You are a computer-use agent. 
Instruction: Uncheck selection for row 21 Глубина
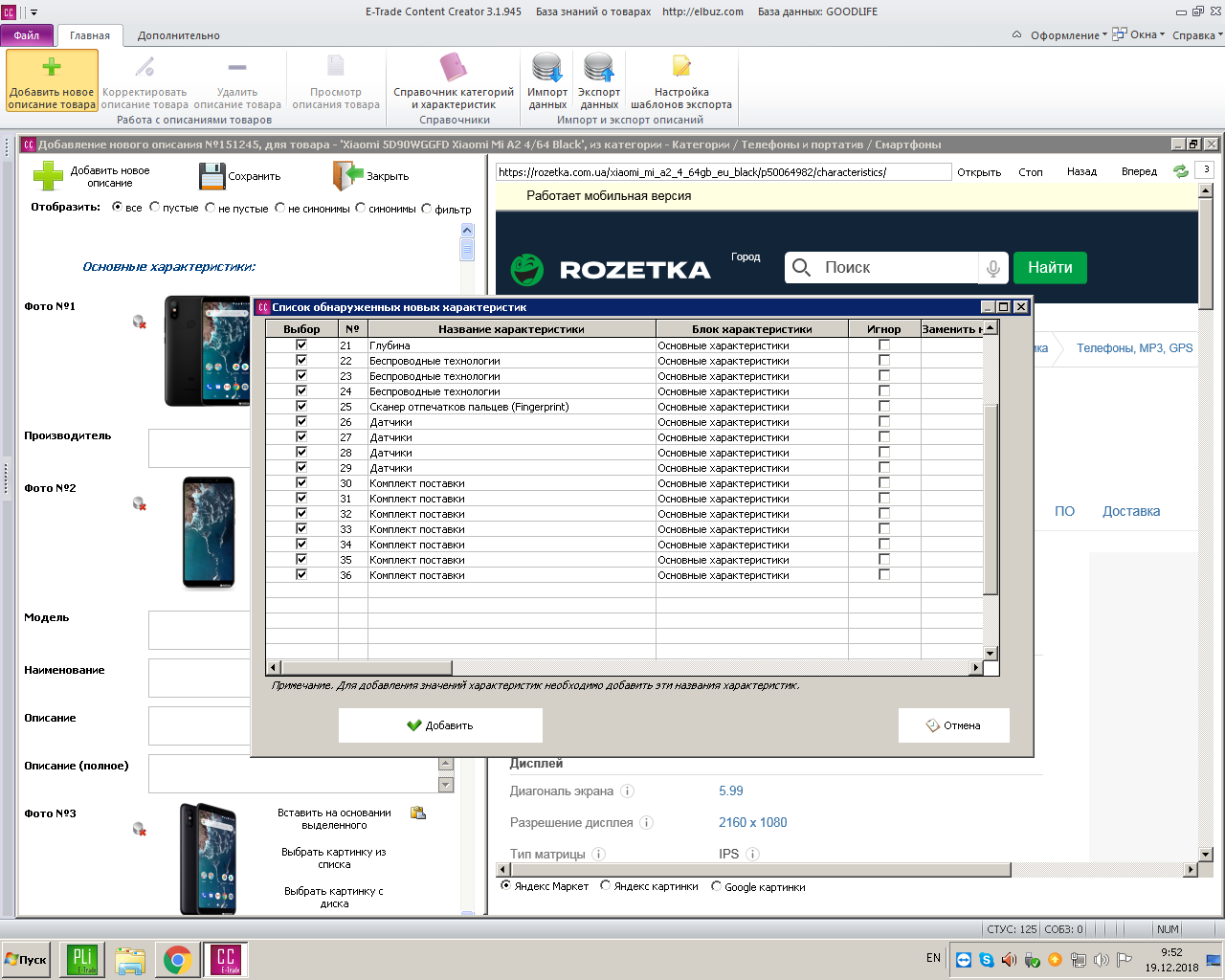301,345
